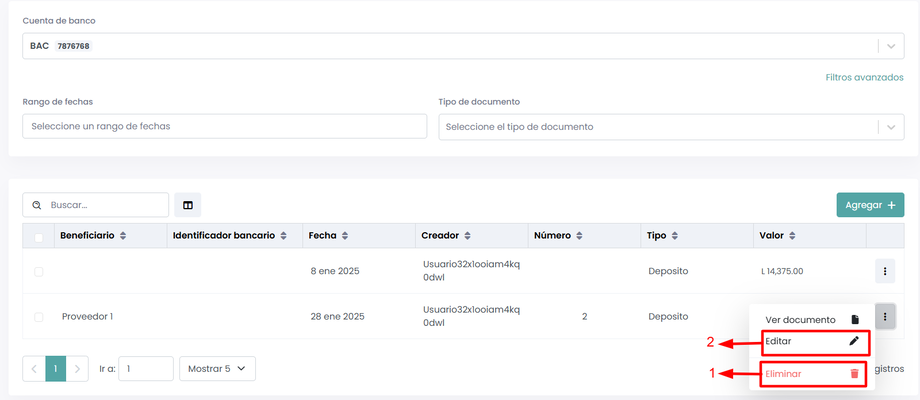This screenshot has height=400, width=920.
Task: Toggle the select-all header checkbox
Action: pos(39,237)
